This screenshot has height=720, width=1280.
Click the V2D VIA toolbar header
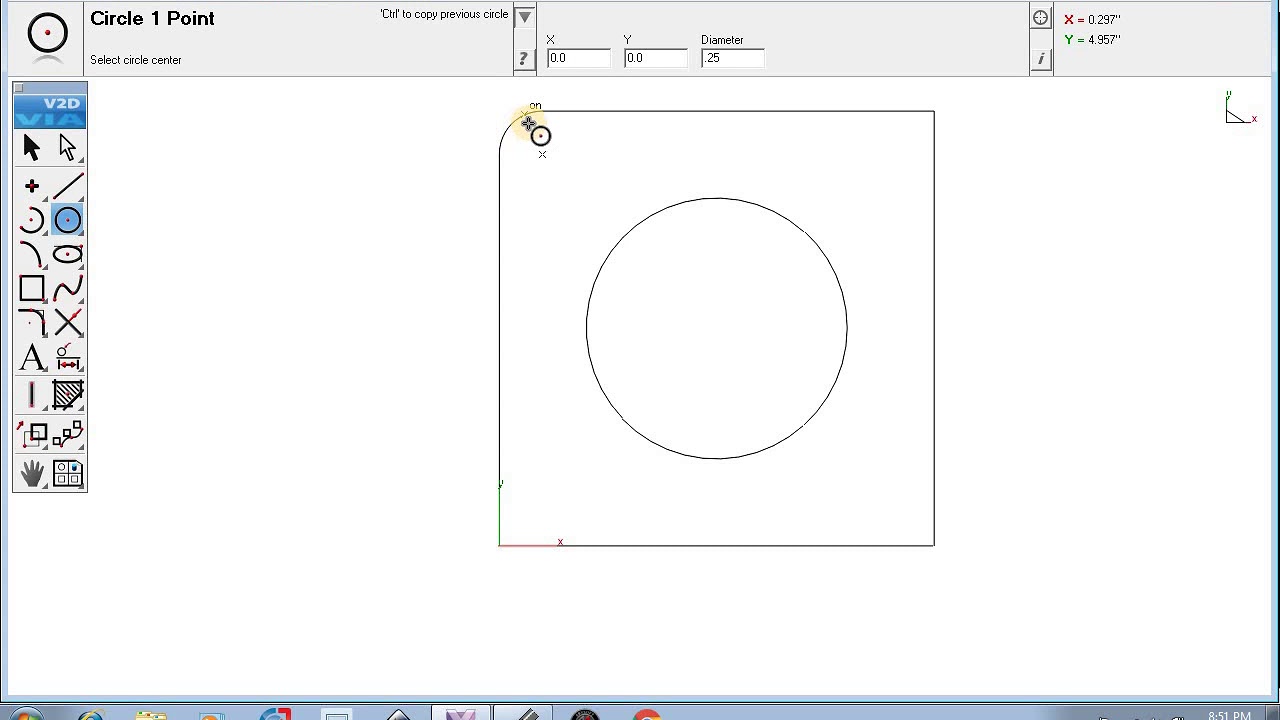(50, 112)
